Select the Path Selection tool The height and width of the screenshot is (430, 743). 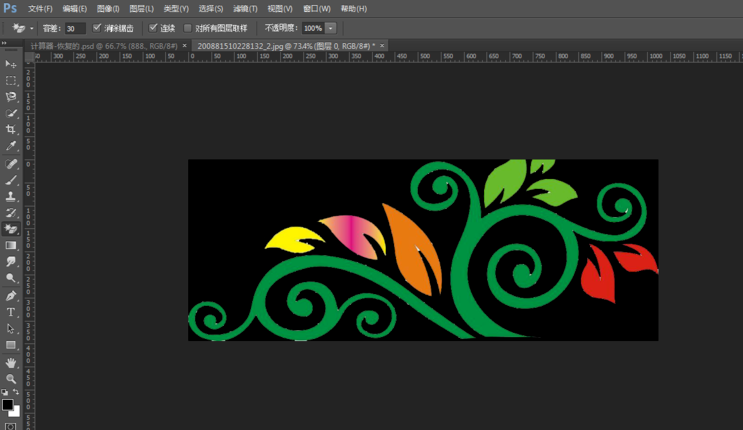pos(10,329)
